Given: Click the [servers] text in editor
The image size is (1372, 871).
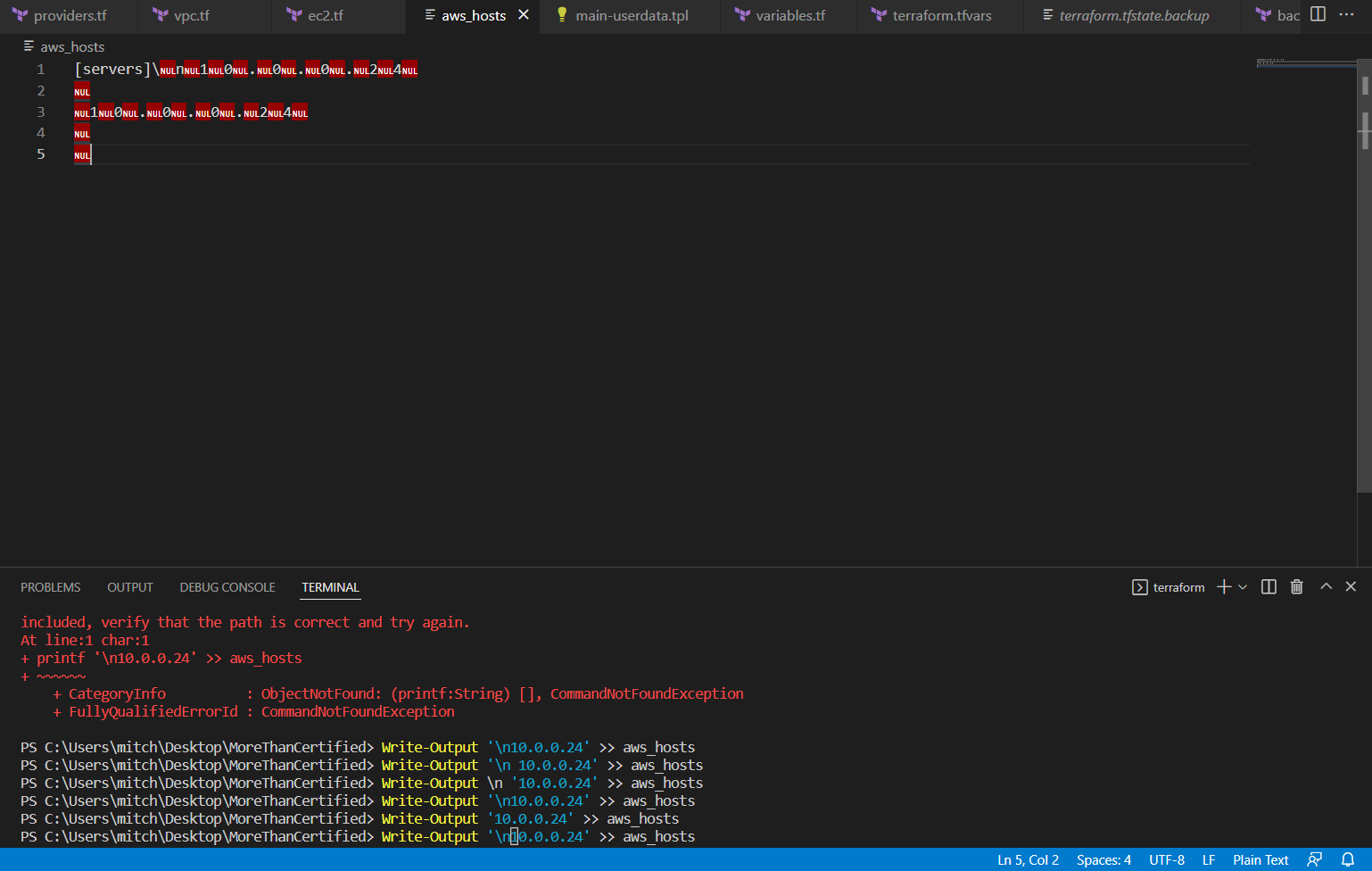Looking at the screenshot, I should point(113,70).
